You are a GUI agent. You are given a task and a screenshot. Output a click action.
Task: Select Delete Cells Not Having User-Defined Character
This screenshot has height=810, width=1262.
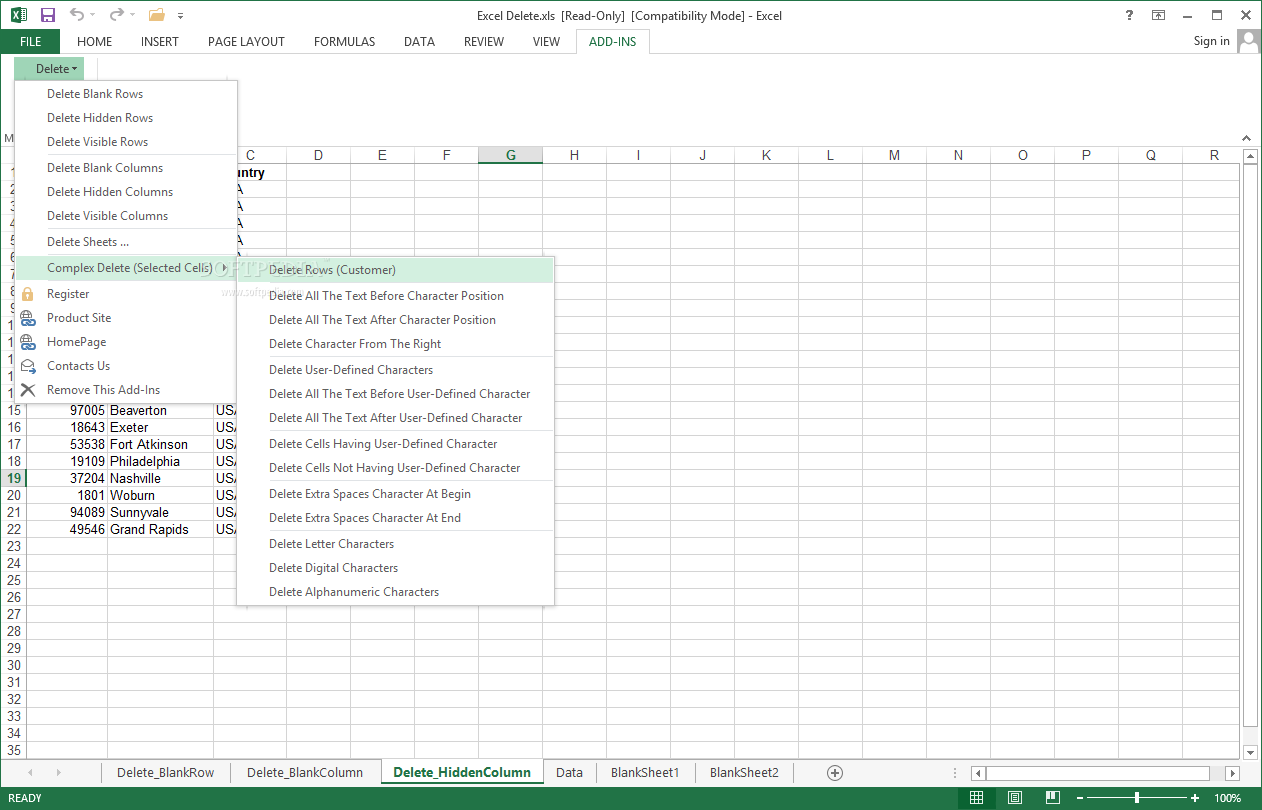pos(395,468)
